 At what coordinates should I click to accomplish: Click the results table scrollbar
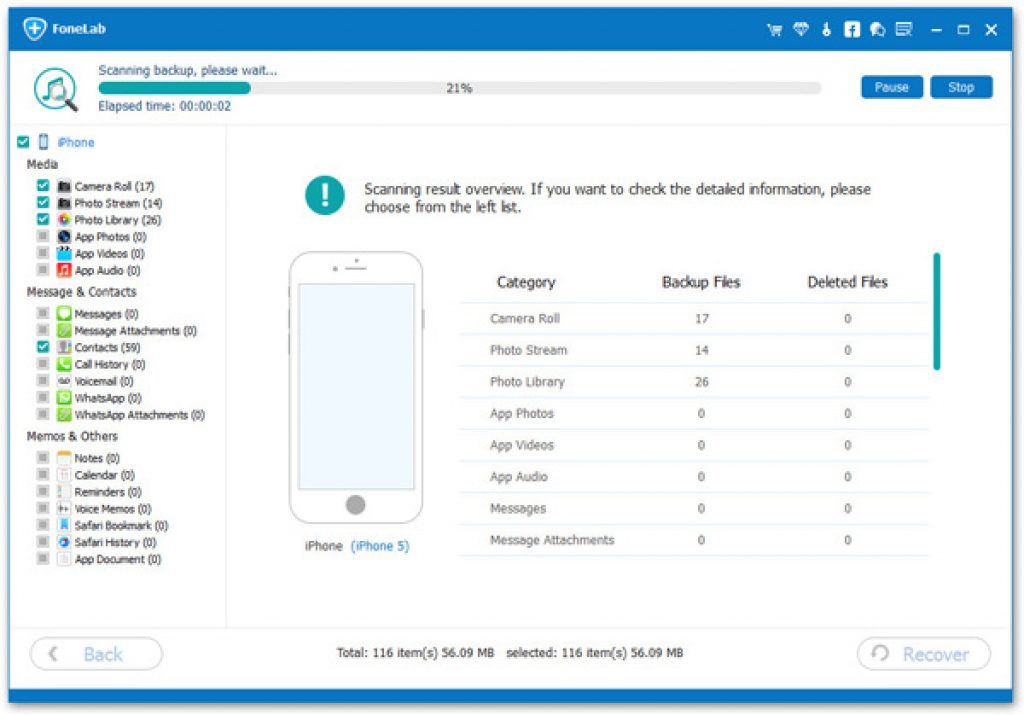pyautogui.click(x=936, y=311)
